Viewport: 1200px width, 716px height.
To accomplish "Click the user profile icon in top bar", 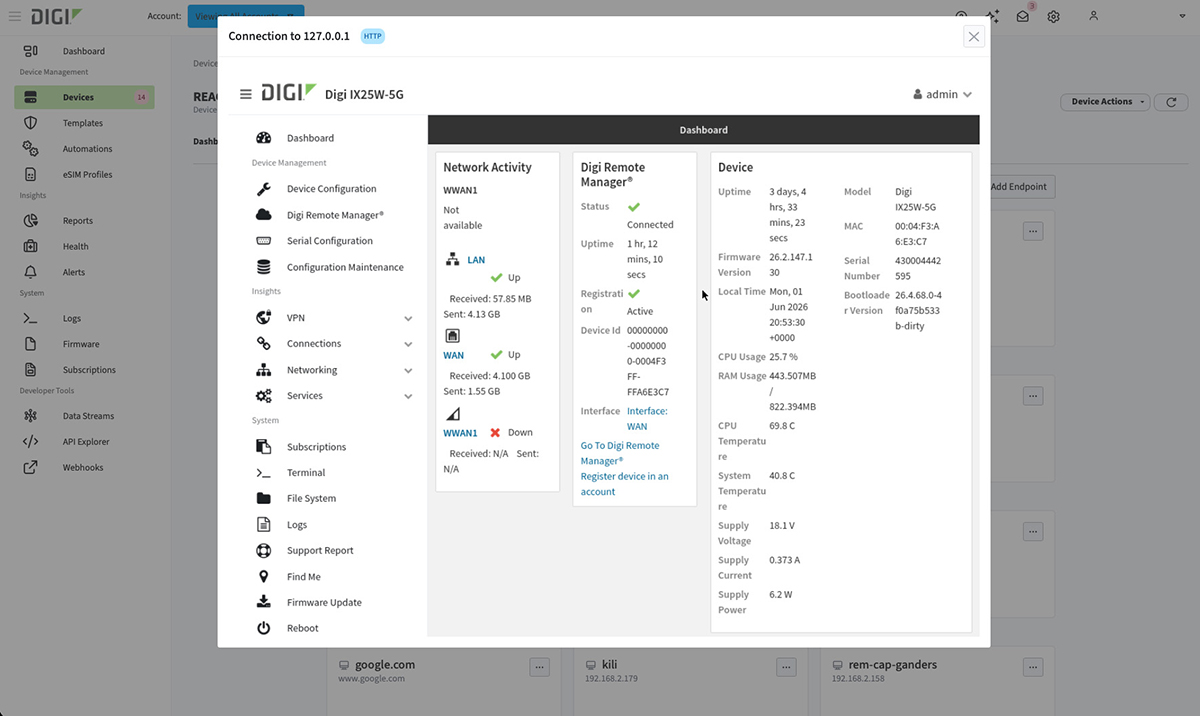I will pyautogui.click(x=1094, y=16).
